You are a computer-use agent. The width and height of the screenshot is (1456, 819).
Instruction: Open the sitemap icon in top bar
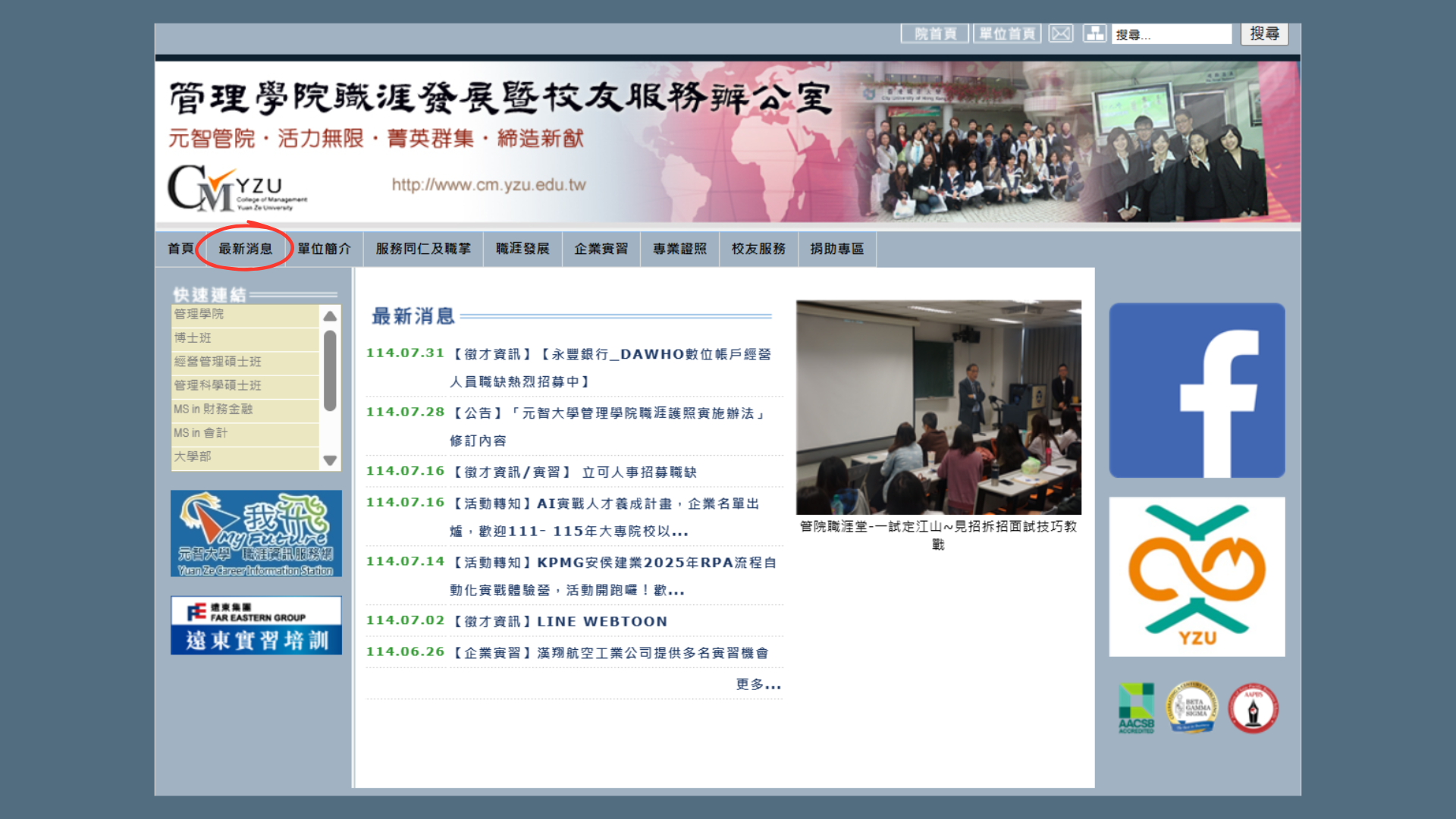(1094, 33)
